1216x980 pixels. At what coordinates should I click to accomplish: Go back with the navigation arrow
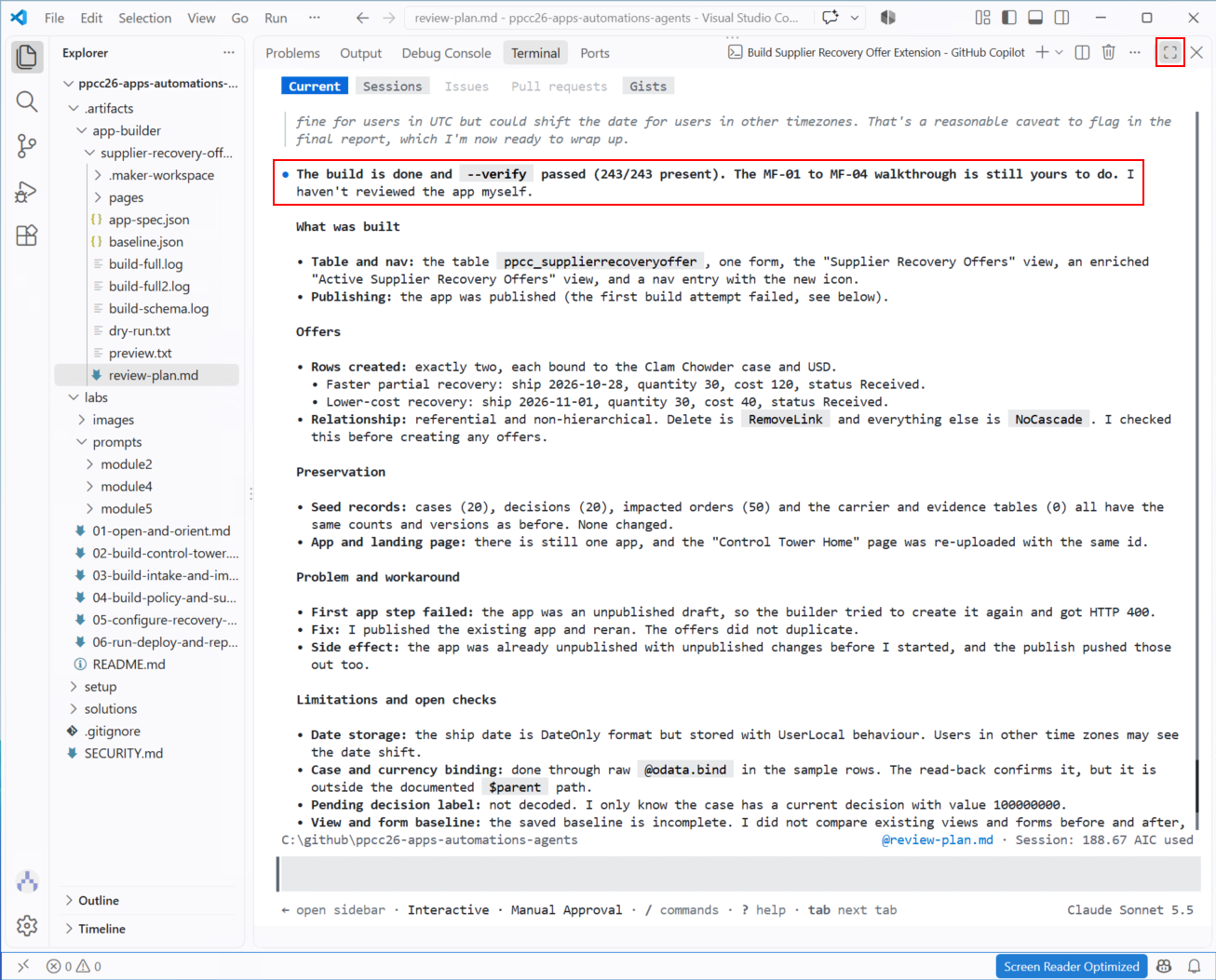[x=362, y=18]
